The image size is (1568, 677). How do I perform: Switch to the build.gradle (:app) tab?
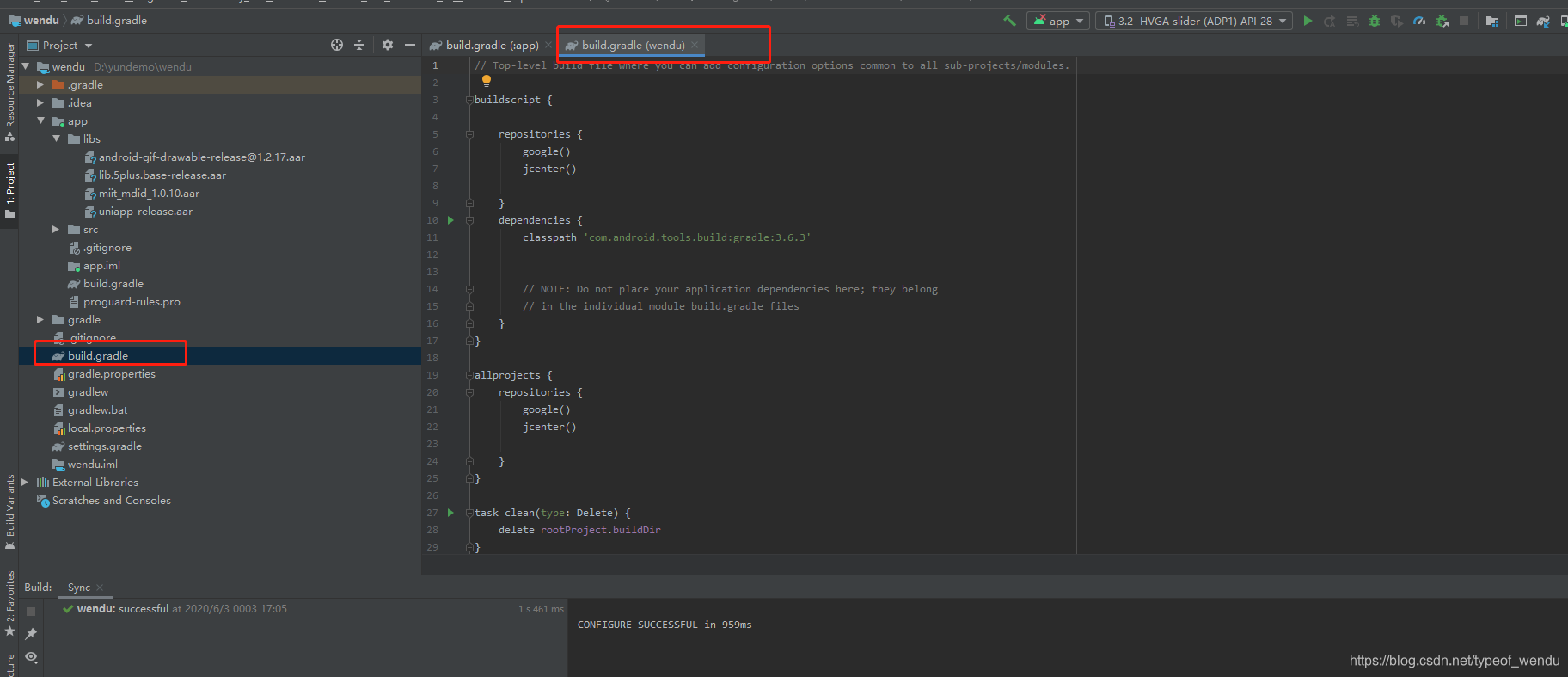coord(492,46)
